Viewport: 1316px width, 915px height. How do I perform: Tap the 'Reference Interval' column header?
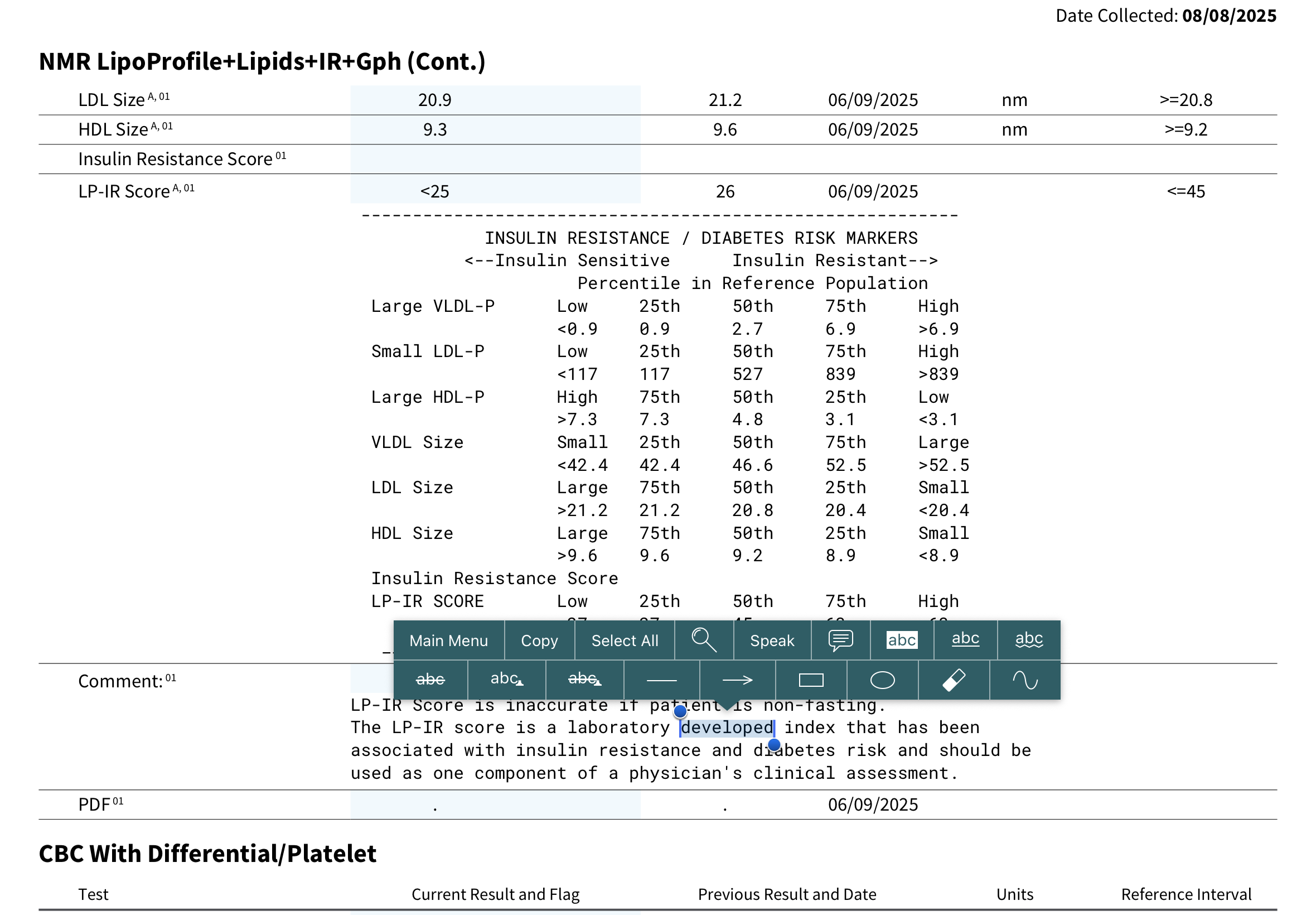pyautogui.click(x=1186, y=894)
